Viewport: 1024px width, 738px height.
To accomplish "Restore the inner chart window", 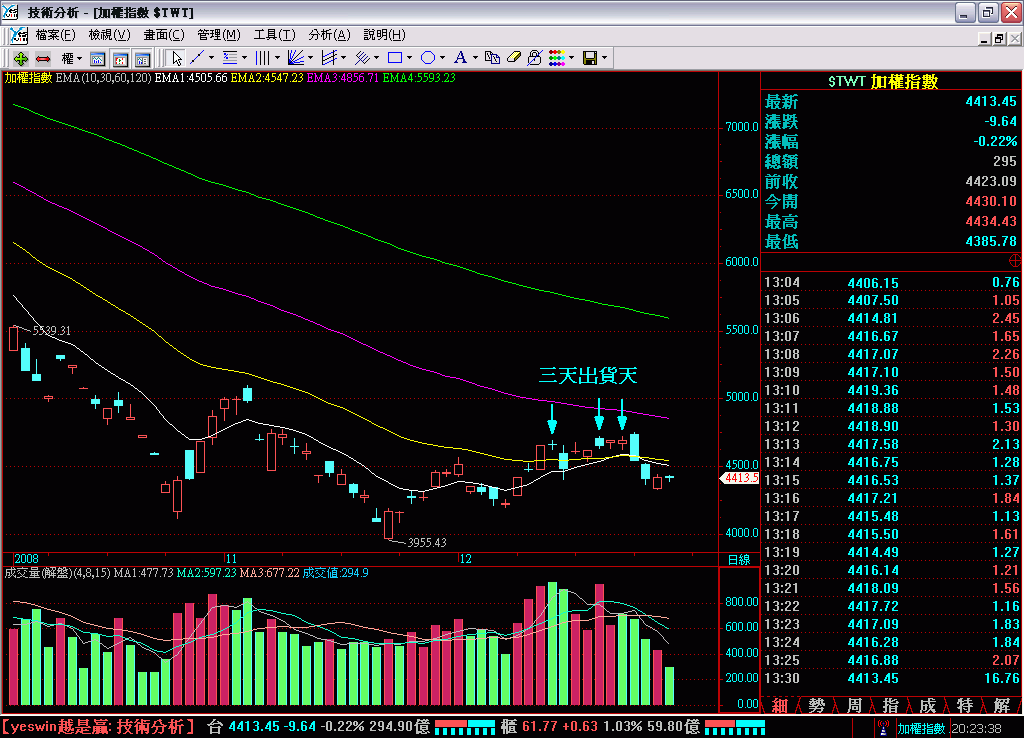I will pyautogui.click(x=999, y=39).
